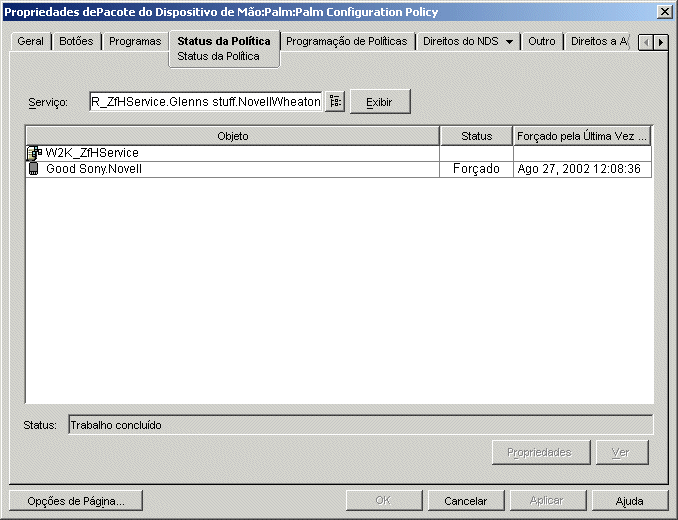Select the W2K_ZfHService row text

92,153
